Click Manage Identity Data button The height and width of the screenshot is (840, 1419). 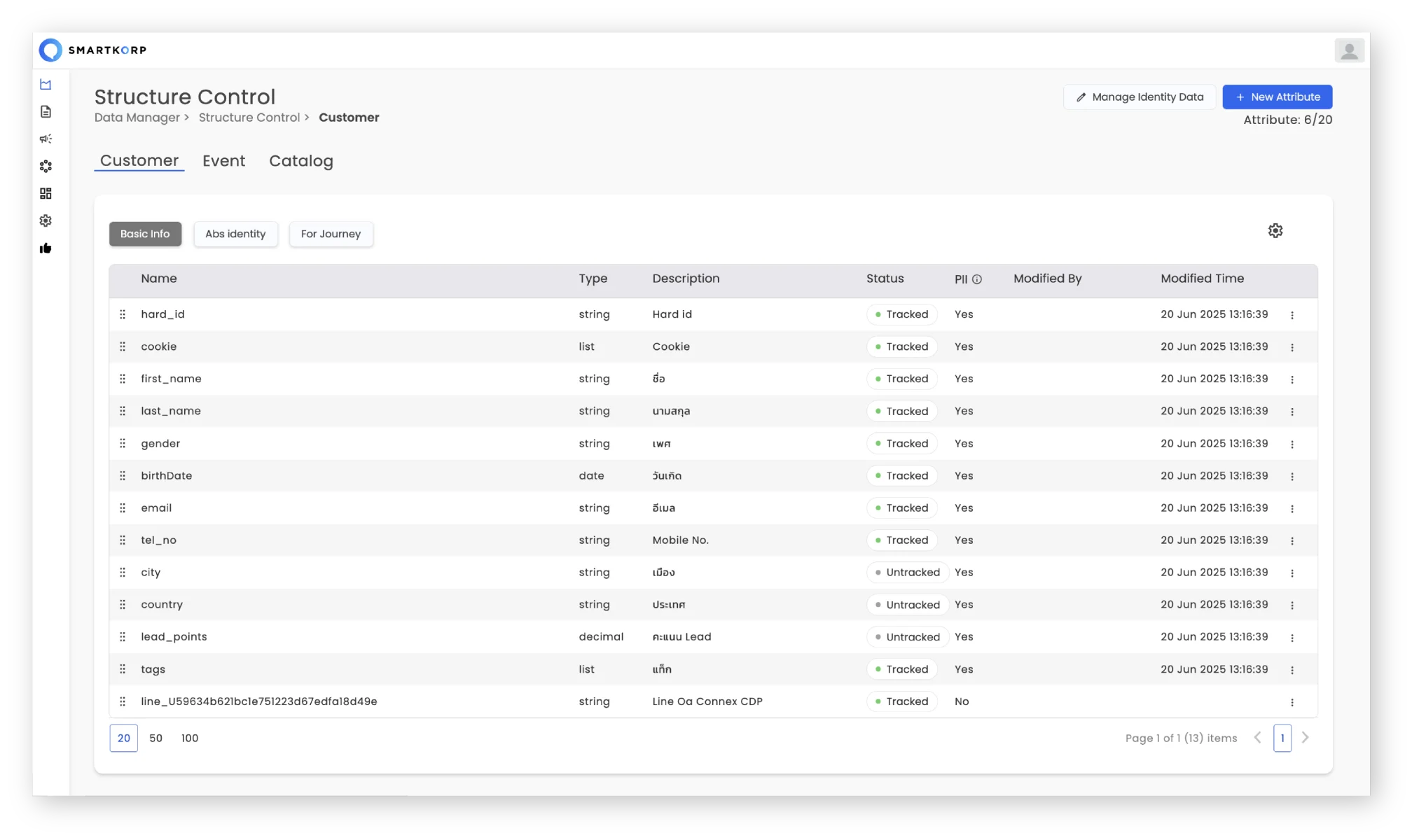pyautogui.click(x=1140, y=97)
